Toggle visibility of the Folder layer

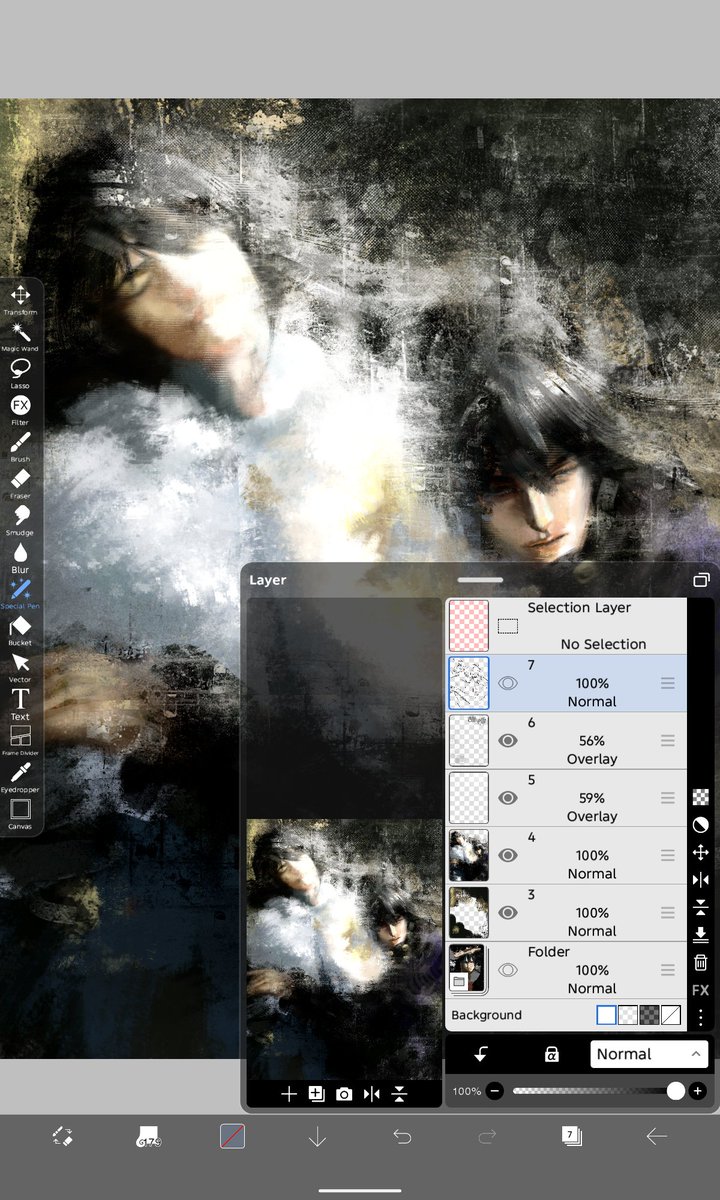coord(508,970)
